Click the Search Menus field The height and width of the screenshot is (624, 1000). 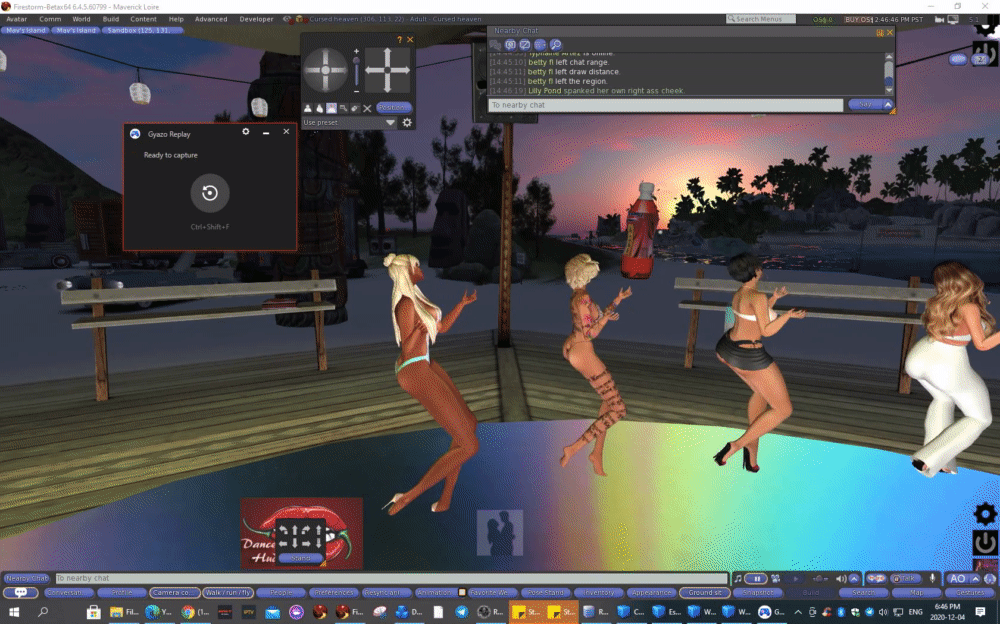pyautogui.click(x=761, y=19)
